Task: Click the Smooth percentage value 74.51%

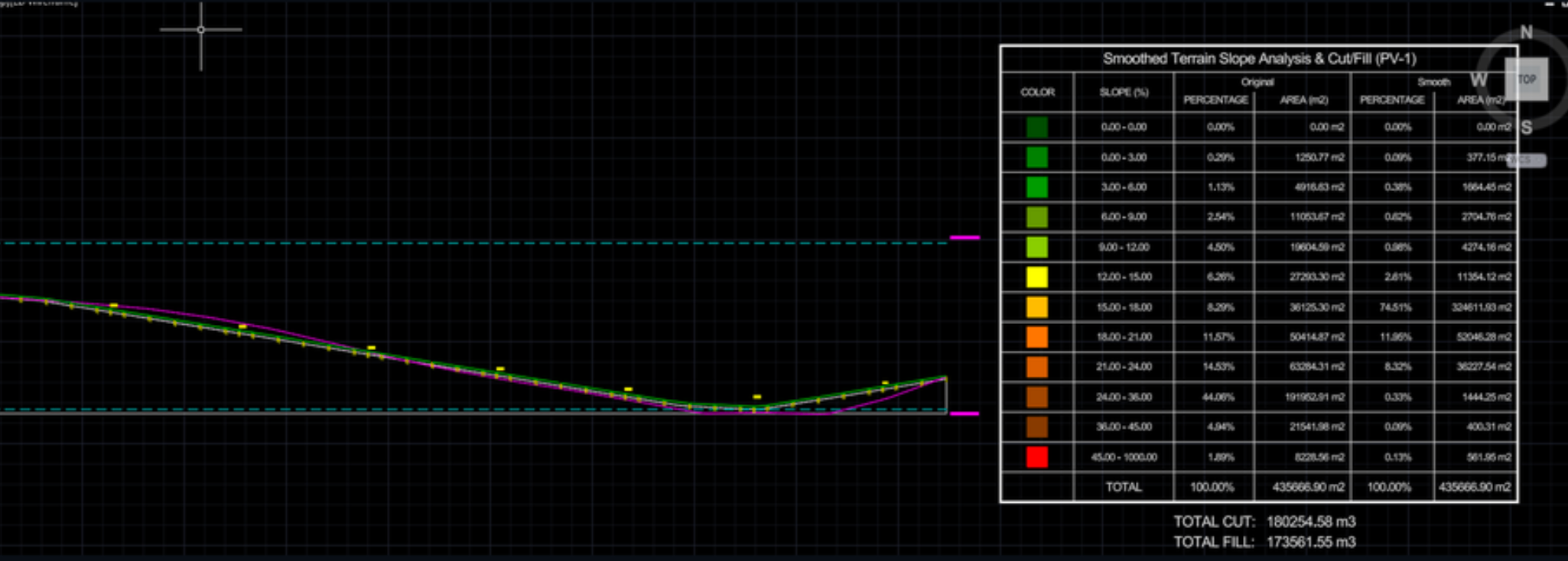Action: pos(1396,307)
